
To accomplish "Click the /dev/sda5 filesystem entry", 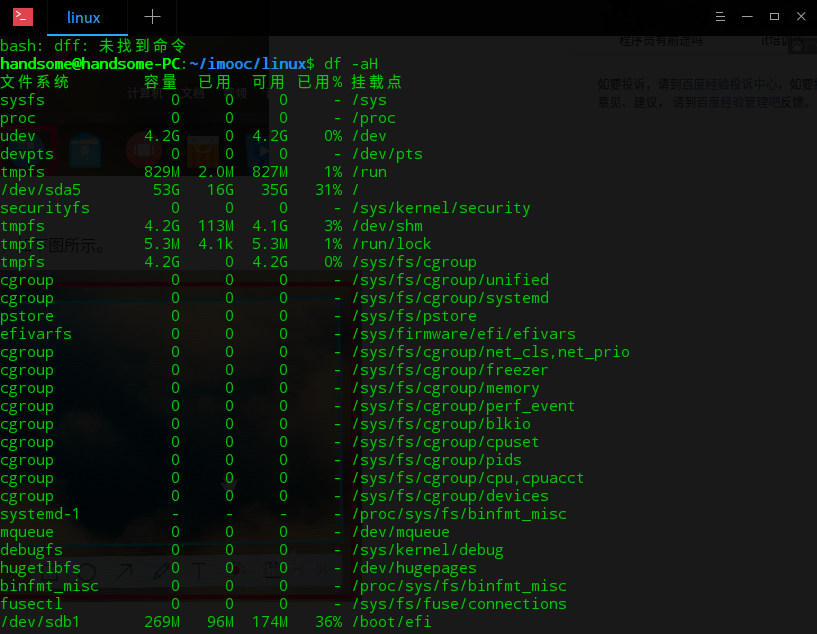I will pyautogui.click(x=41, y=190).
